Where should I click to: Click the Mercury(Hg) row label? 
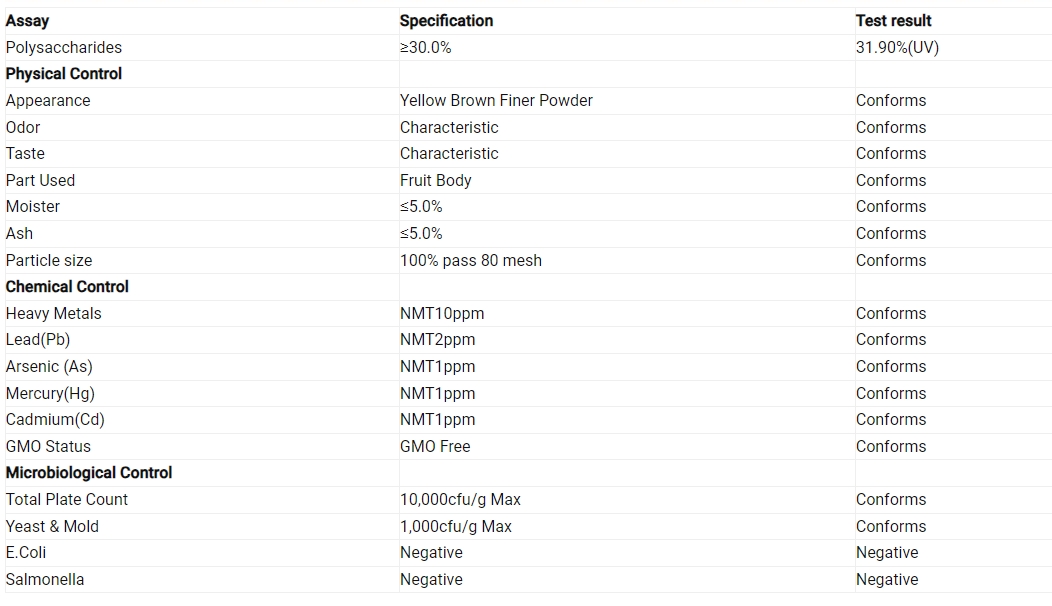50,393
